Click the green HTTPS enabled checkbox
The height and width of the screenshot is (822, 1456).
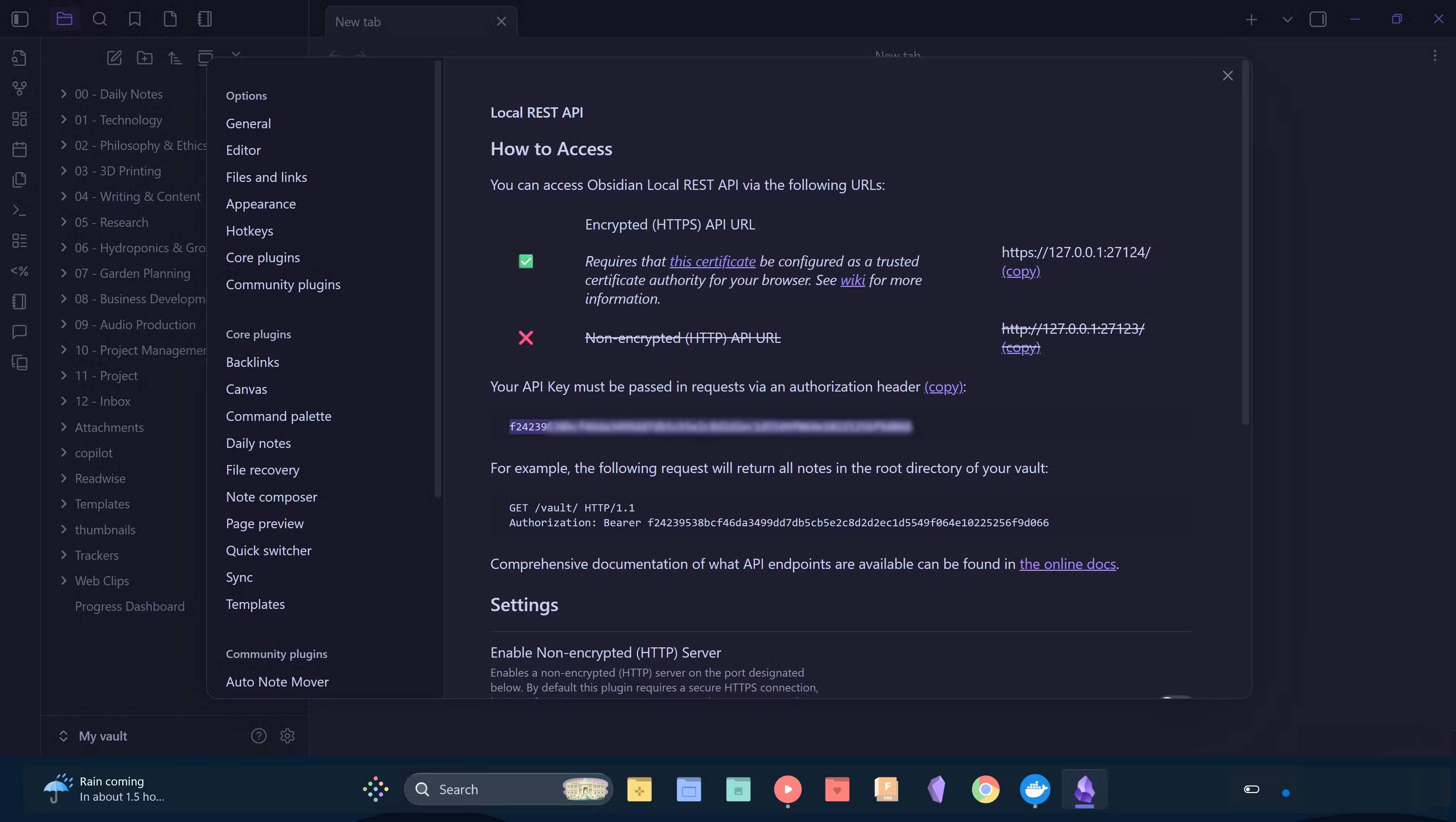pos(526,261)
